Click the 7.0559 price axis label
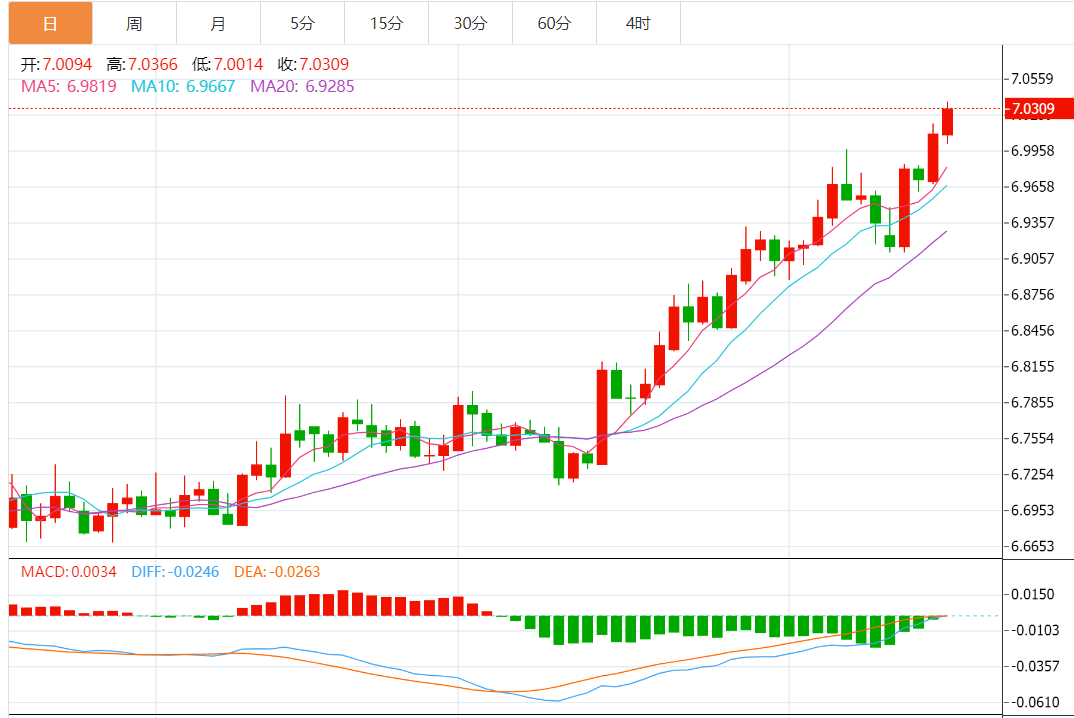The width and height of the screenshot is (1074, 718). point(1032,79)
